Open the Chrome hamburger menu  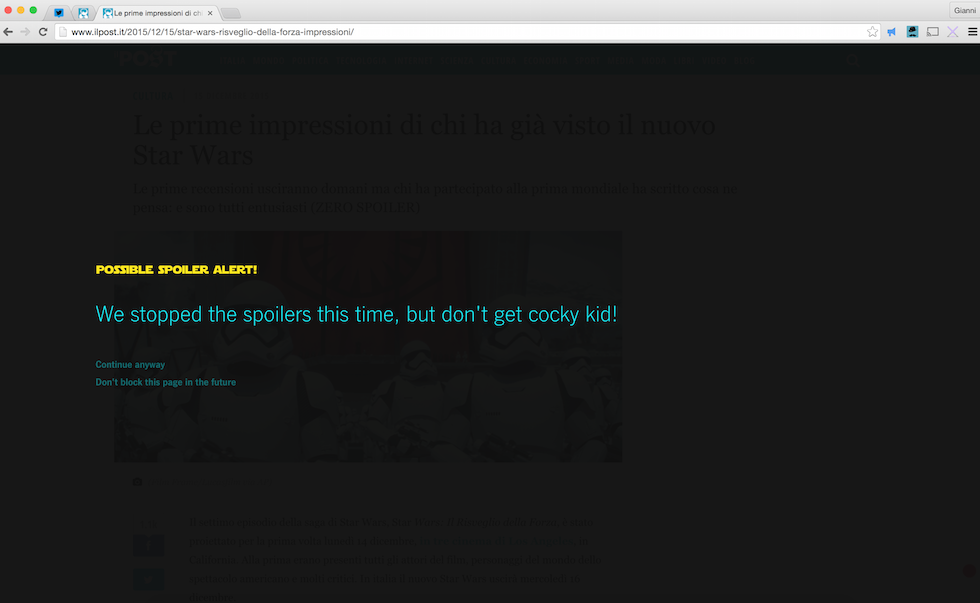point(972,32)
